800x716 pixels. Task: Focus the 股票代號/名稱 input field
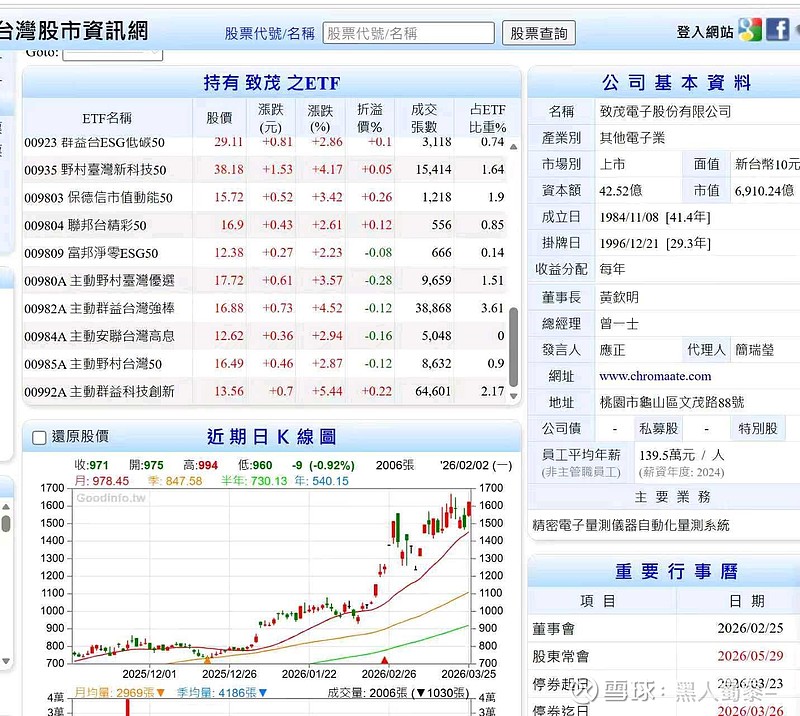point(408,33)
